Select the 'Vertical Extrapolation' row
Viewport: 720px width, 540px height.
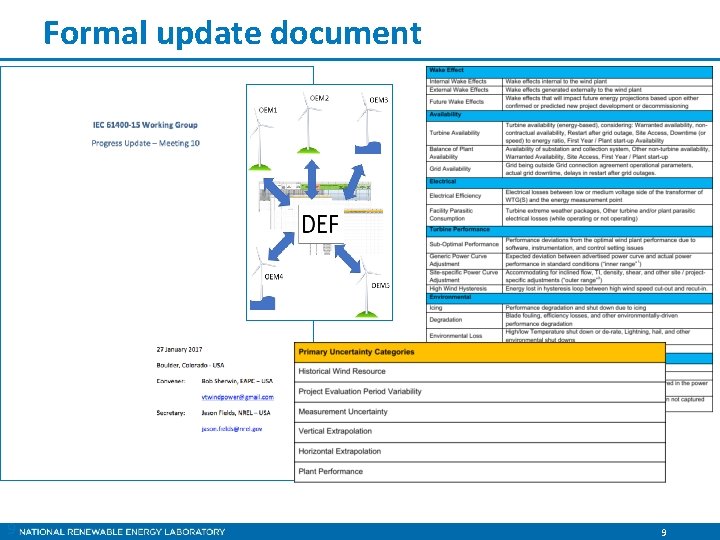point(480,432)
